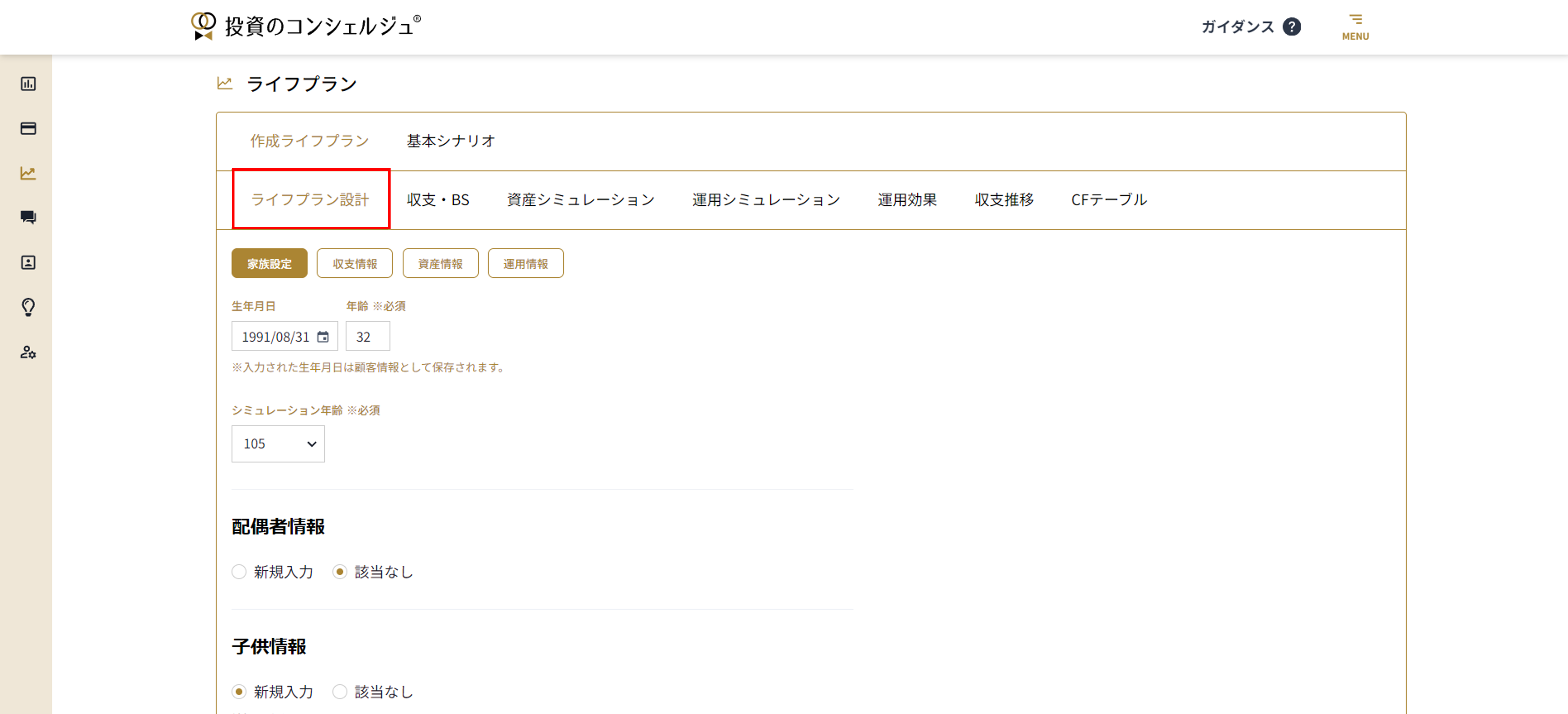Screen dimensions: 1568x714
Task: Switch to 作成ライフプラン tab
Action: pos(309,140)
